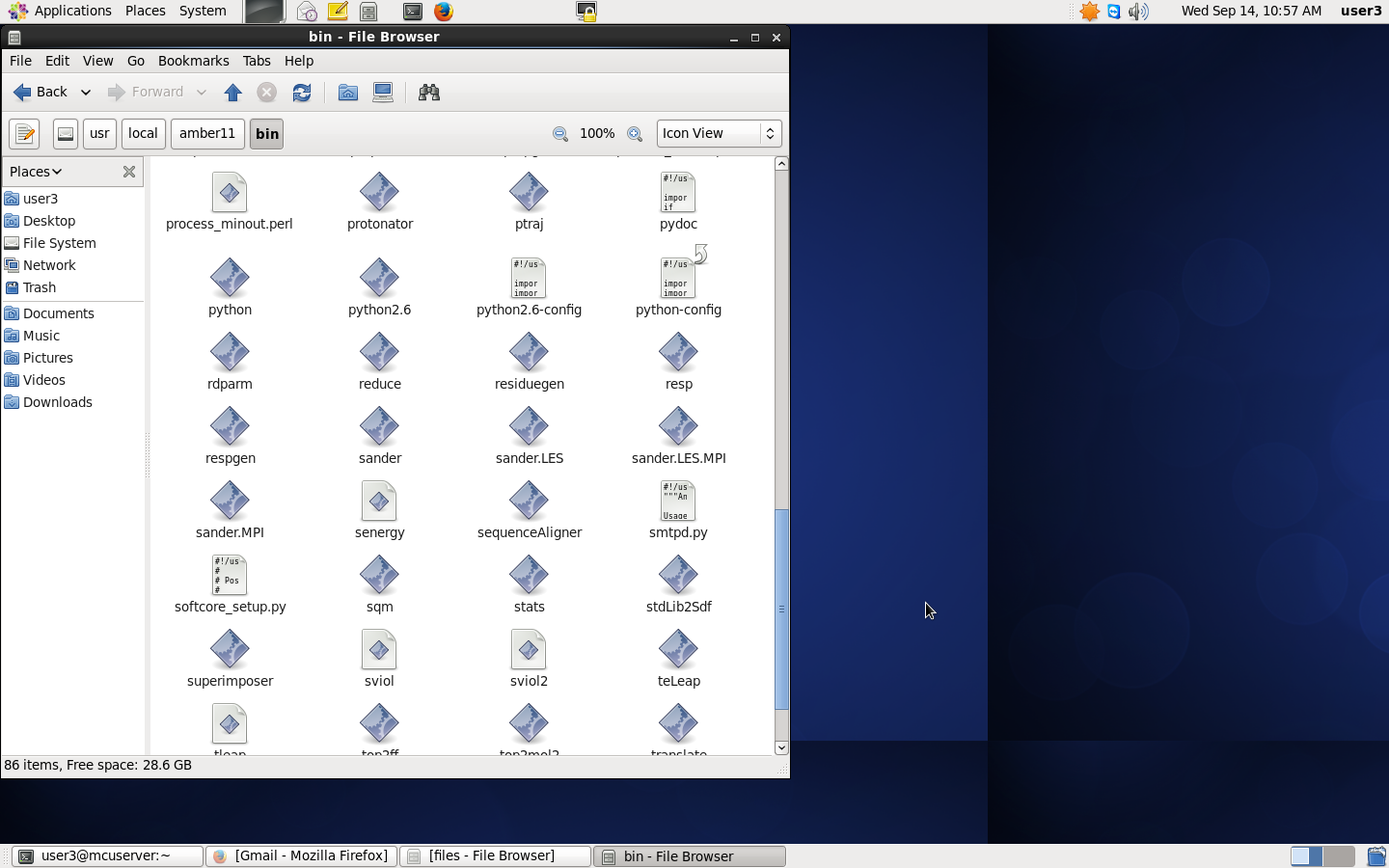
Task: Zoom out using the magnifier minus icon
Action: click(559, 134)
